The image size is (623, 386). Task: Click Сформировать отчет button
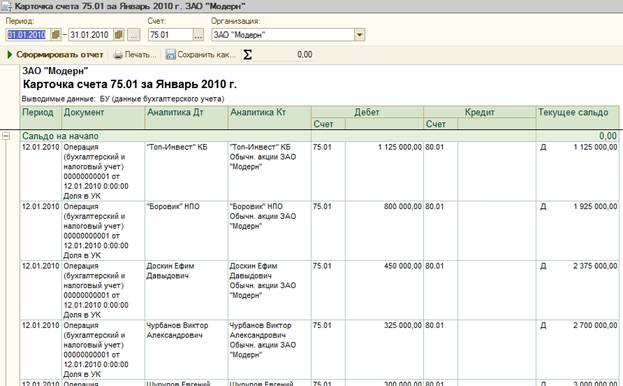coord(56,55)
